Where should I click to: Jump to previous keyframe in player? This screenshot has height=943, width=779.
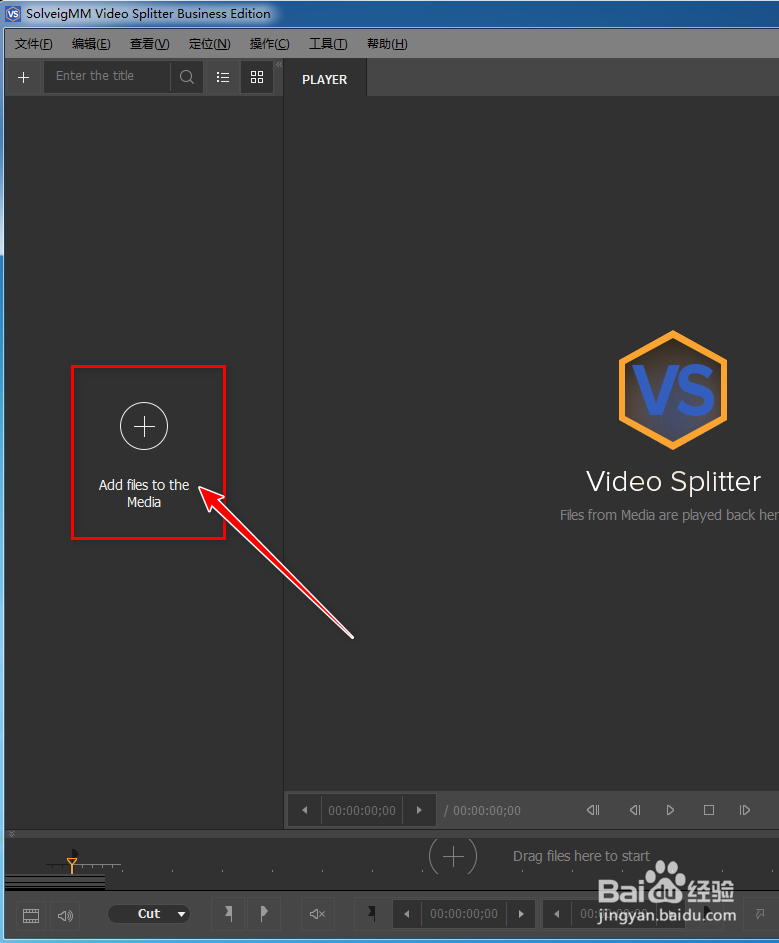coord(593,810)
